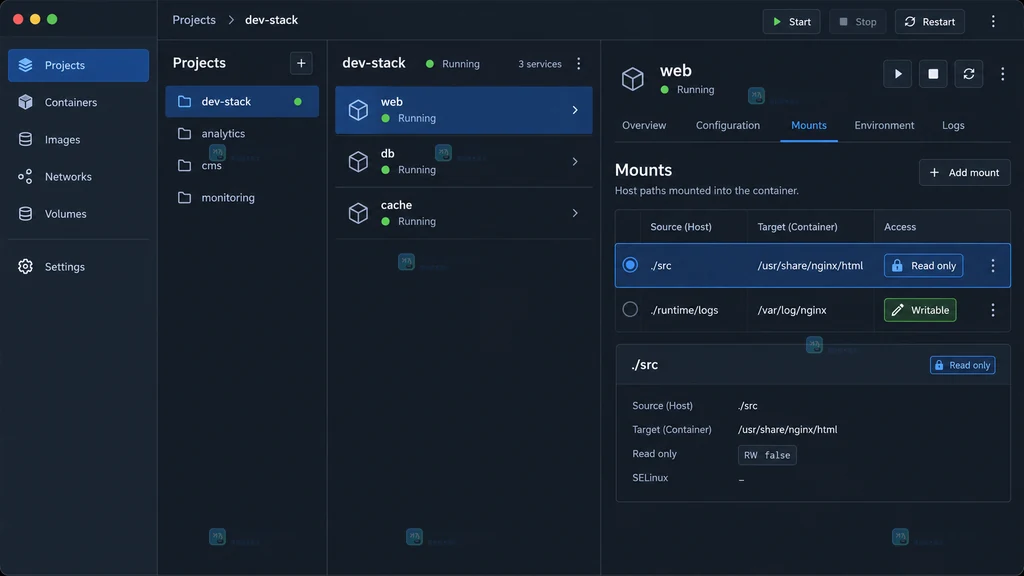Open ./src mount row options menu
The width and height of the screenshot is (1024, 576).
click(993, 266)
